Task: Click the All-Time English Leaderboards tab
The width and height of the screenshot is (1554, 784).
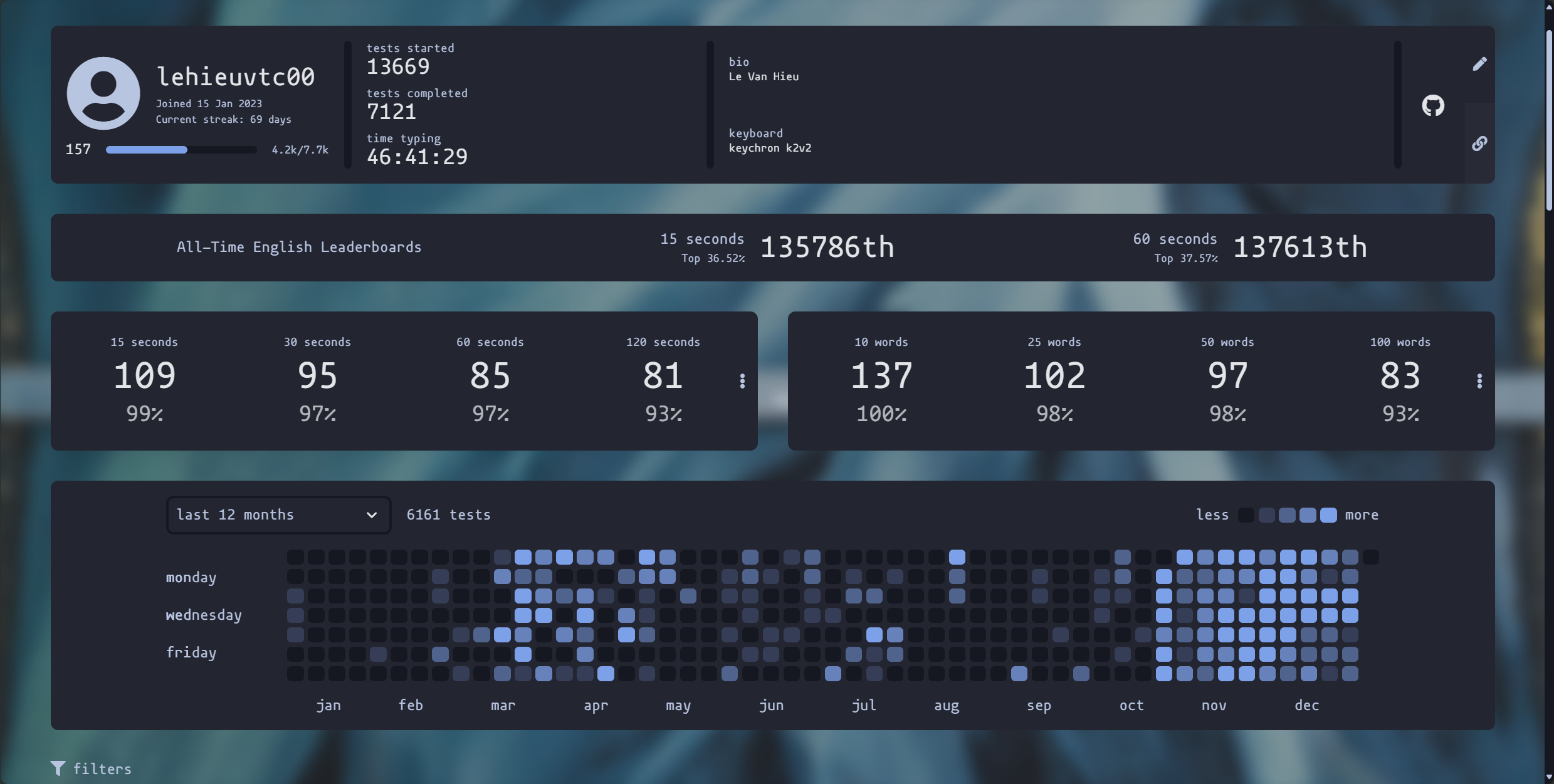Action: tap(299, 247)
